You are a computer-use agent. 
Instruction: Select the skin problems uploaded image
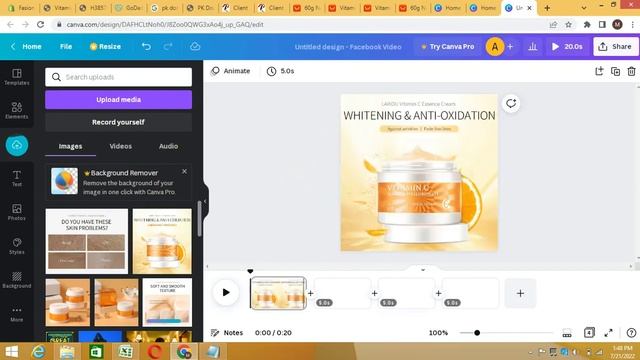coord(87,241)
